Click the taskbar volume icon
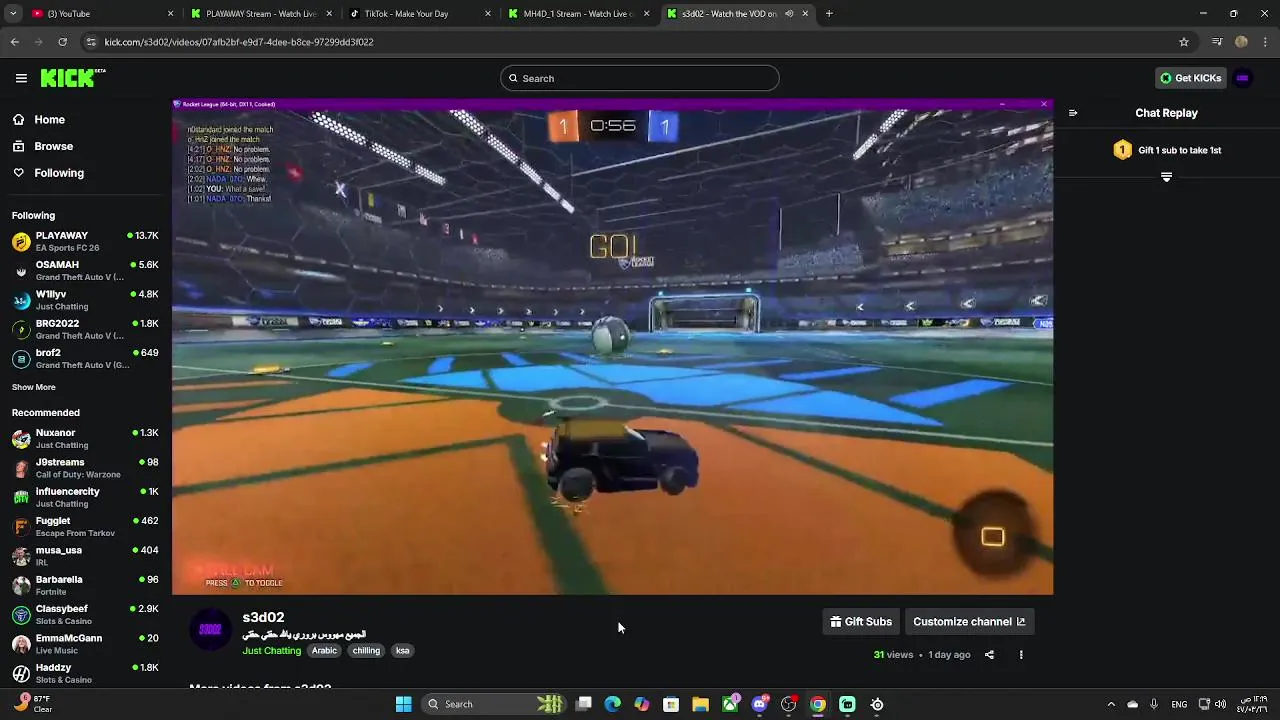Viewport: 1280px width, 720px height. point(1220,704)
